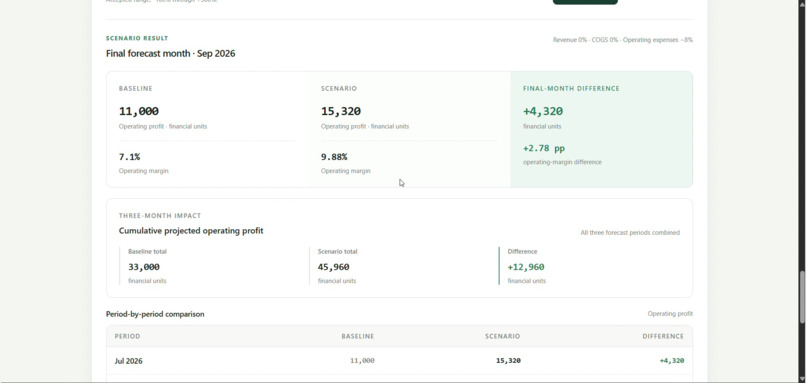Click Jul 2026 difference cell +4,320
Screen dimensions: 806x383
tap(672, 361)
